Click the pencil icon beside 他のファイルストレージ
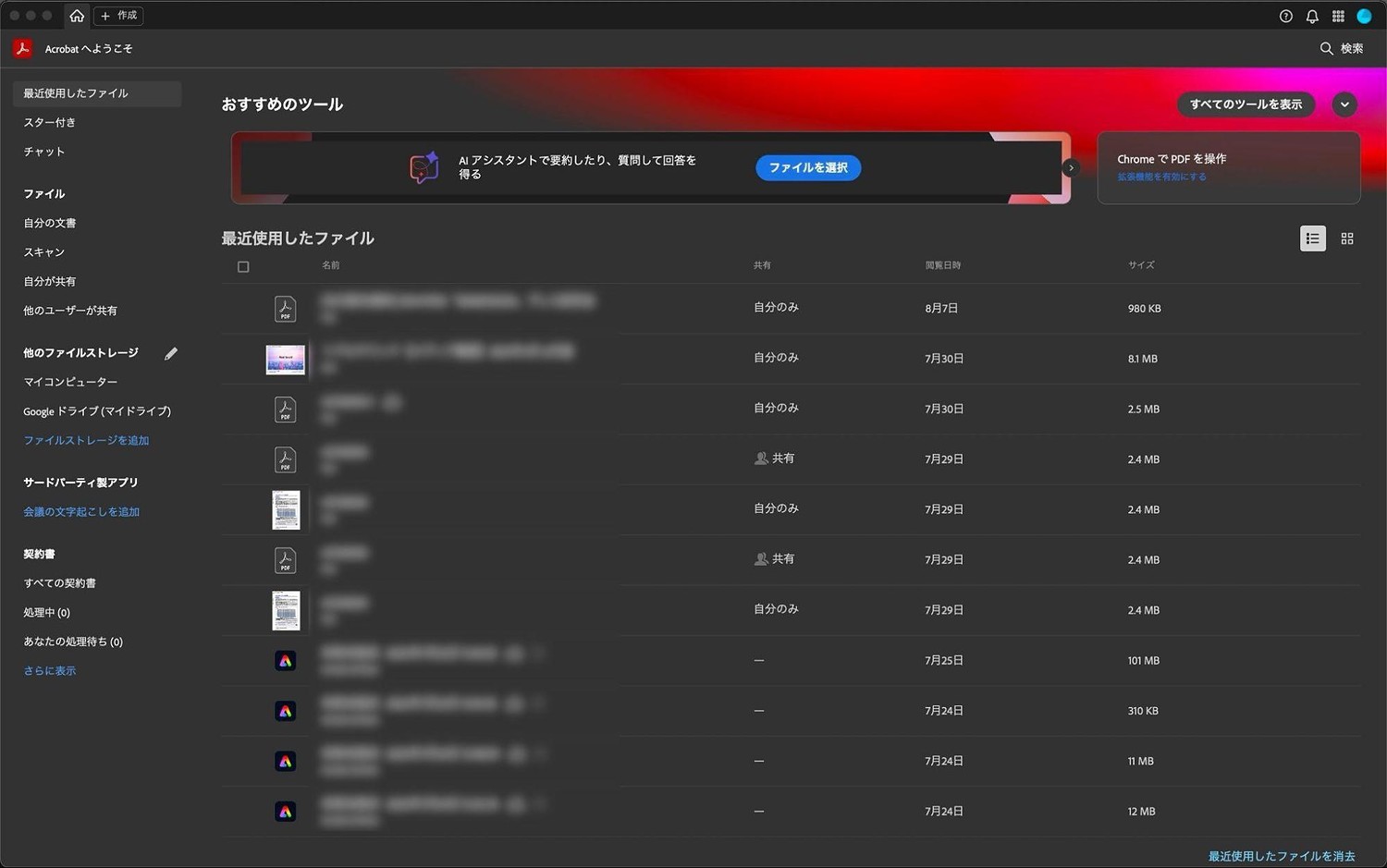 point(171,353)
